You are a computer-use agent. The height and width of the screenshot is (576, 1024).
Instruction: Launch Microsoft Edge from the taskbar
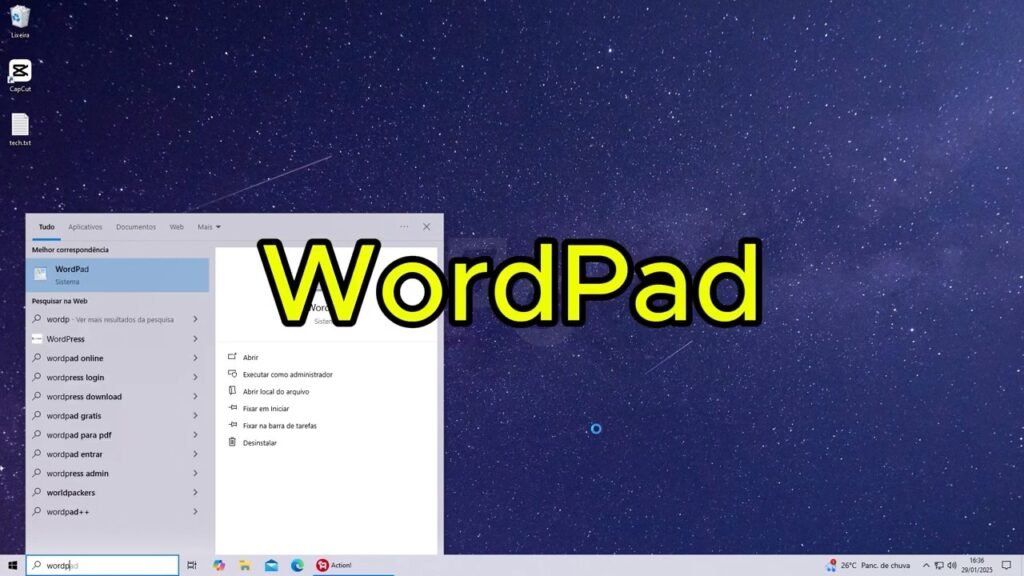point(297,566)
